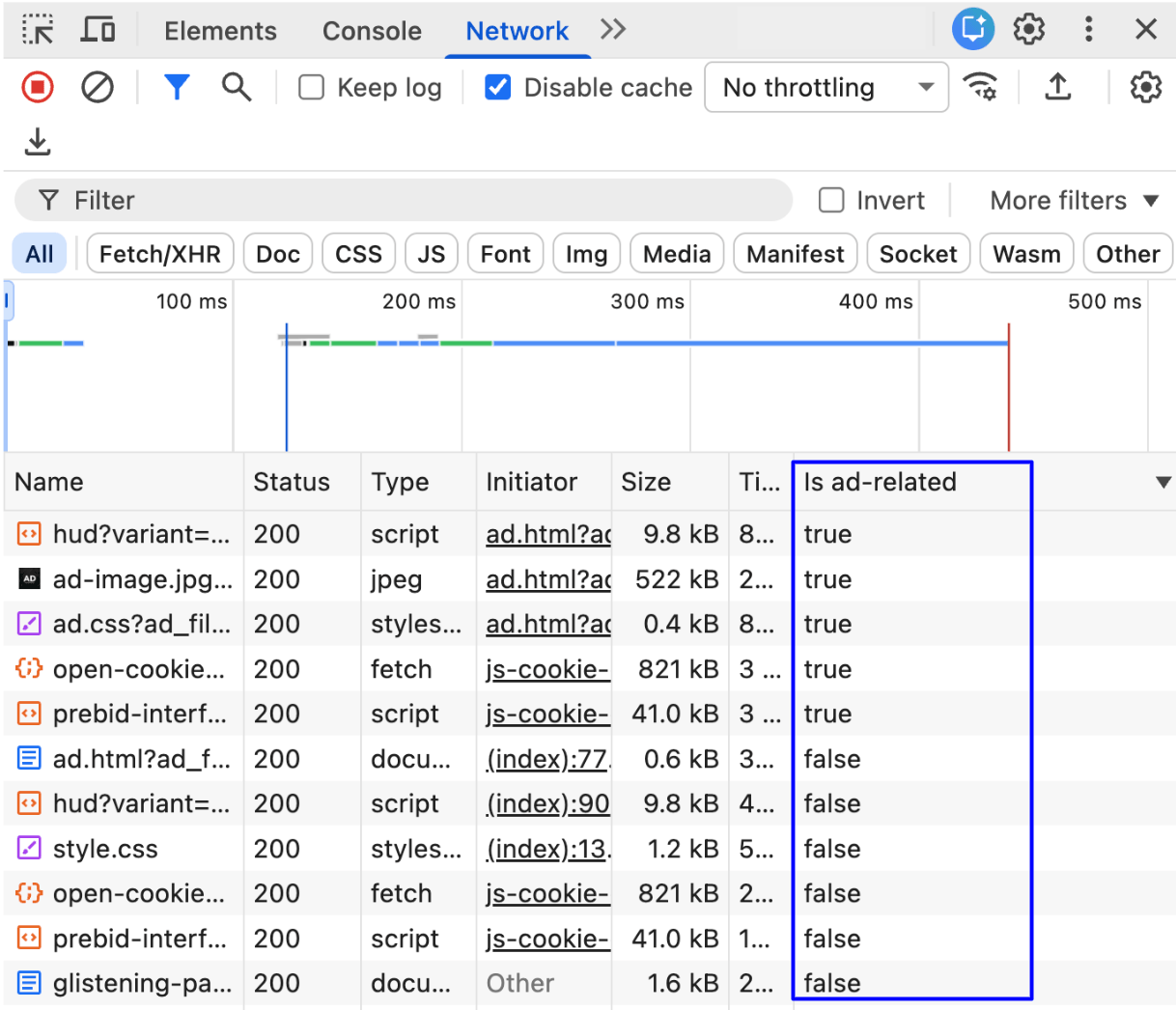Filter by Media type

tap(677, 254)
